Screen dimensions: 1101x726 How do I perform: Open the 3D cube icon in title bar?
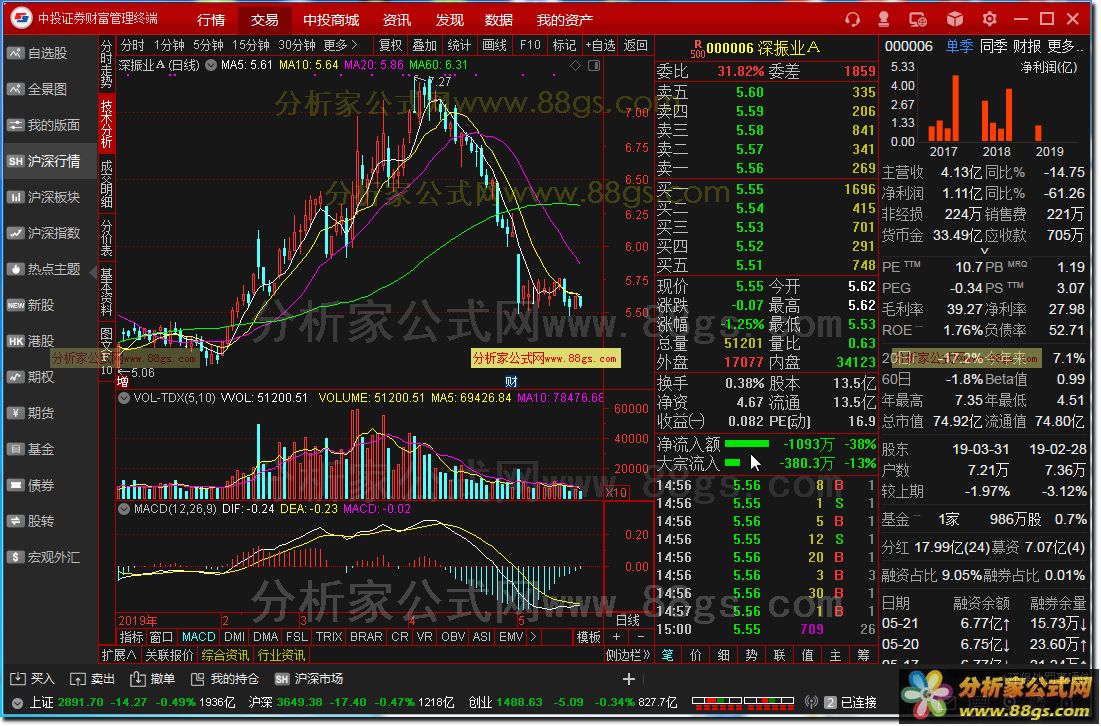(955, 19)
